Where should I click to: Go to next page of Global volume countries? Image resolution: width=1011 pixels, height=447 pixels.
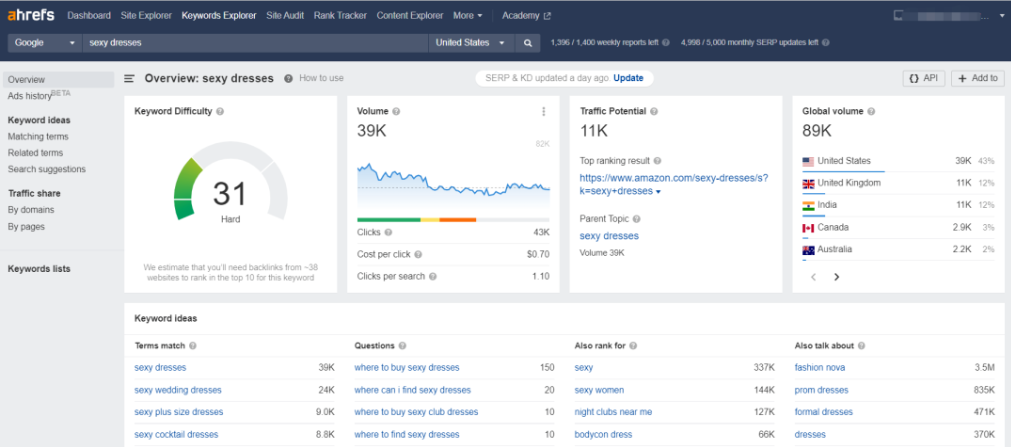[x=836, y=277]
